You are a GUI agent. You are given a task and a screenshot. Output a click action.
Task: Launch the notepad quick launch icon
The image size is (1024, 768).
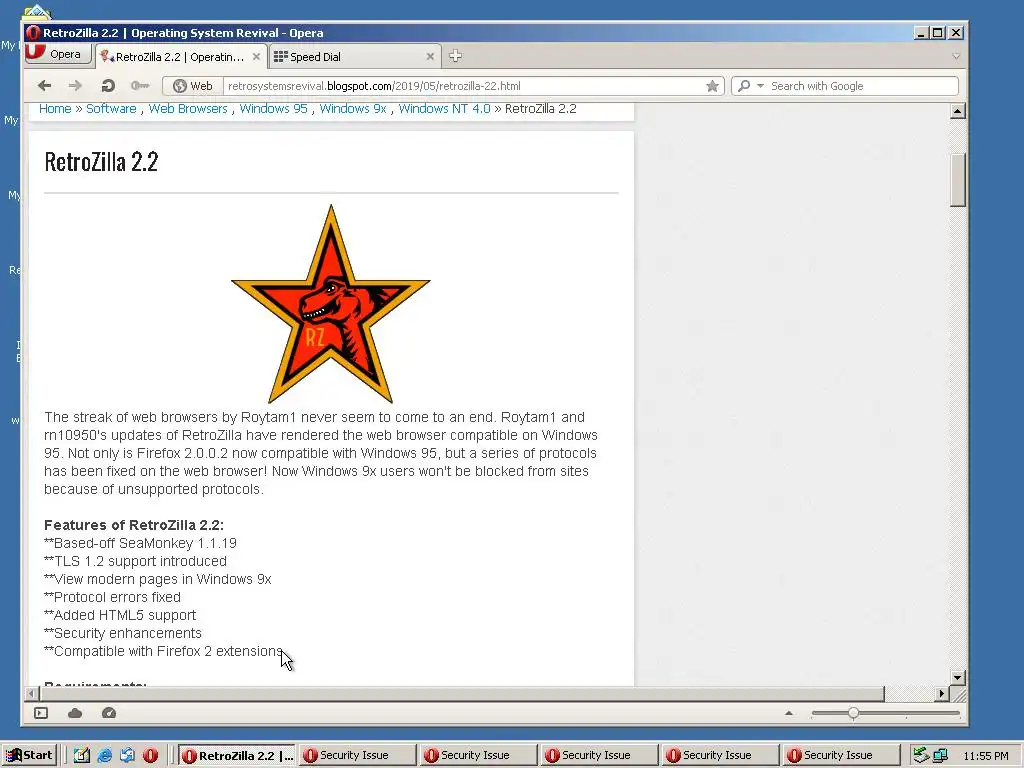pyautogui.click(x=82, y=755)
